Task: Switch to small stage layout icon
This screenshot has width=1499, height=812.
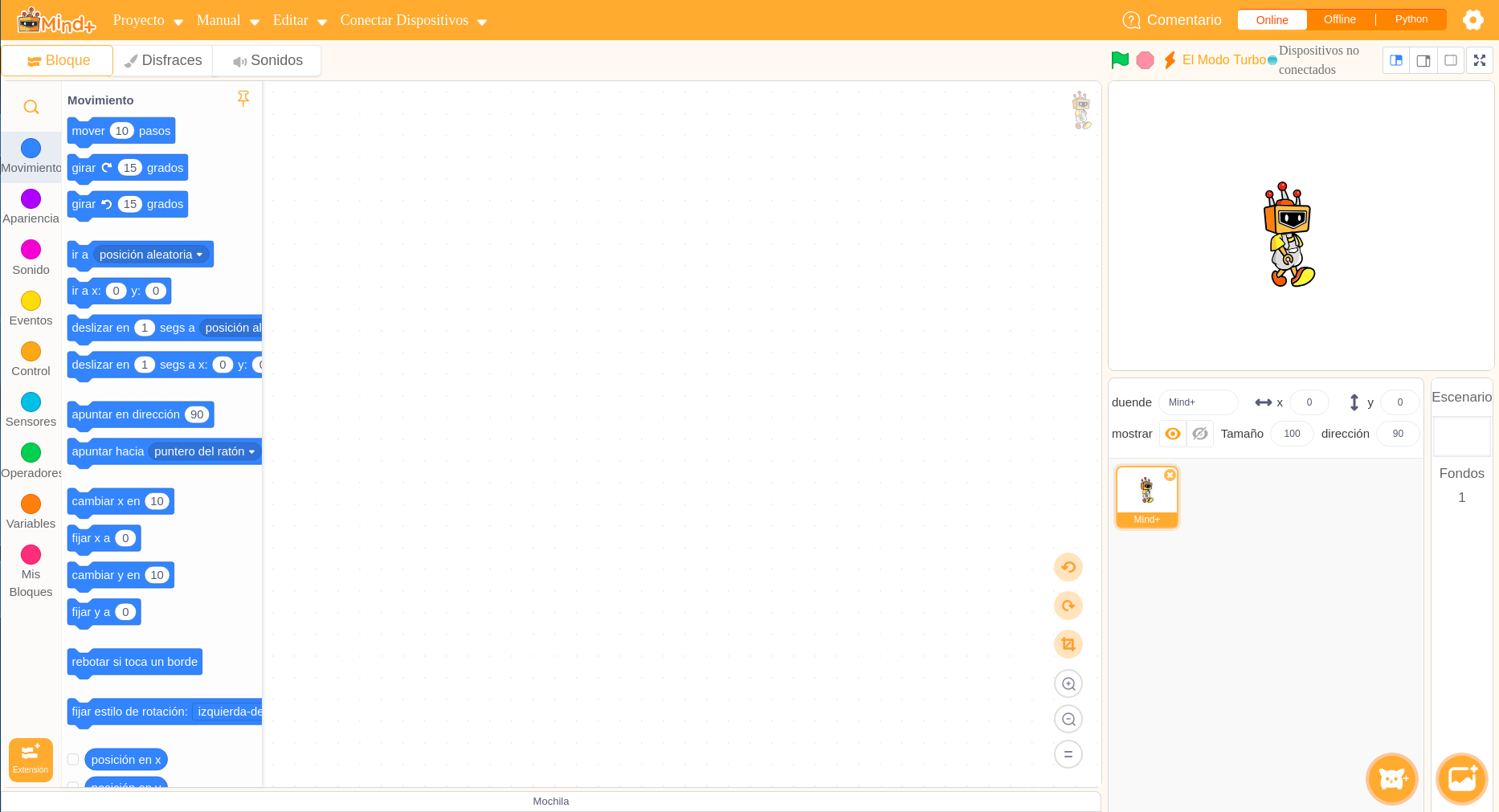Action: click(1396, 60)
